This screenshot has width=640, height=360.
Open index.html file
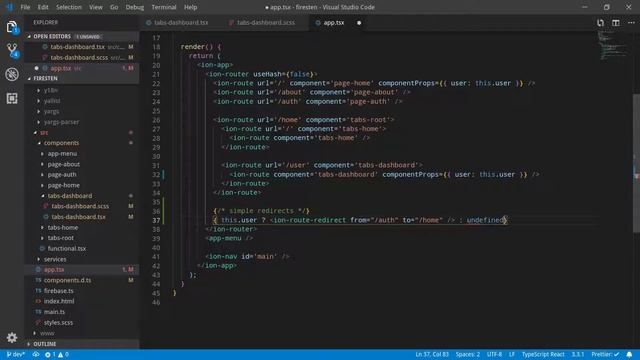point(59,301)
